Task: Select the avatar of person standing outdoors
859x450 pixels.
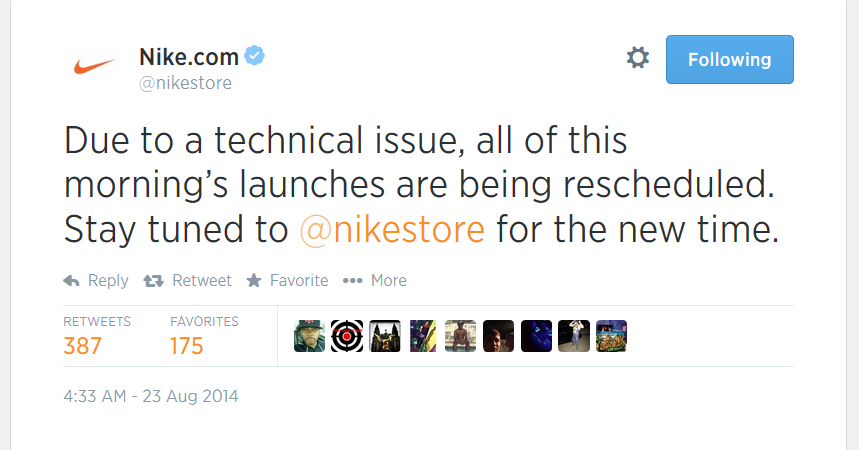Action: click(573, 336)
